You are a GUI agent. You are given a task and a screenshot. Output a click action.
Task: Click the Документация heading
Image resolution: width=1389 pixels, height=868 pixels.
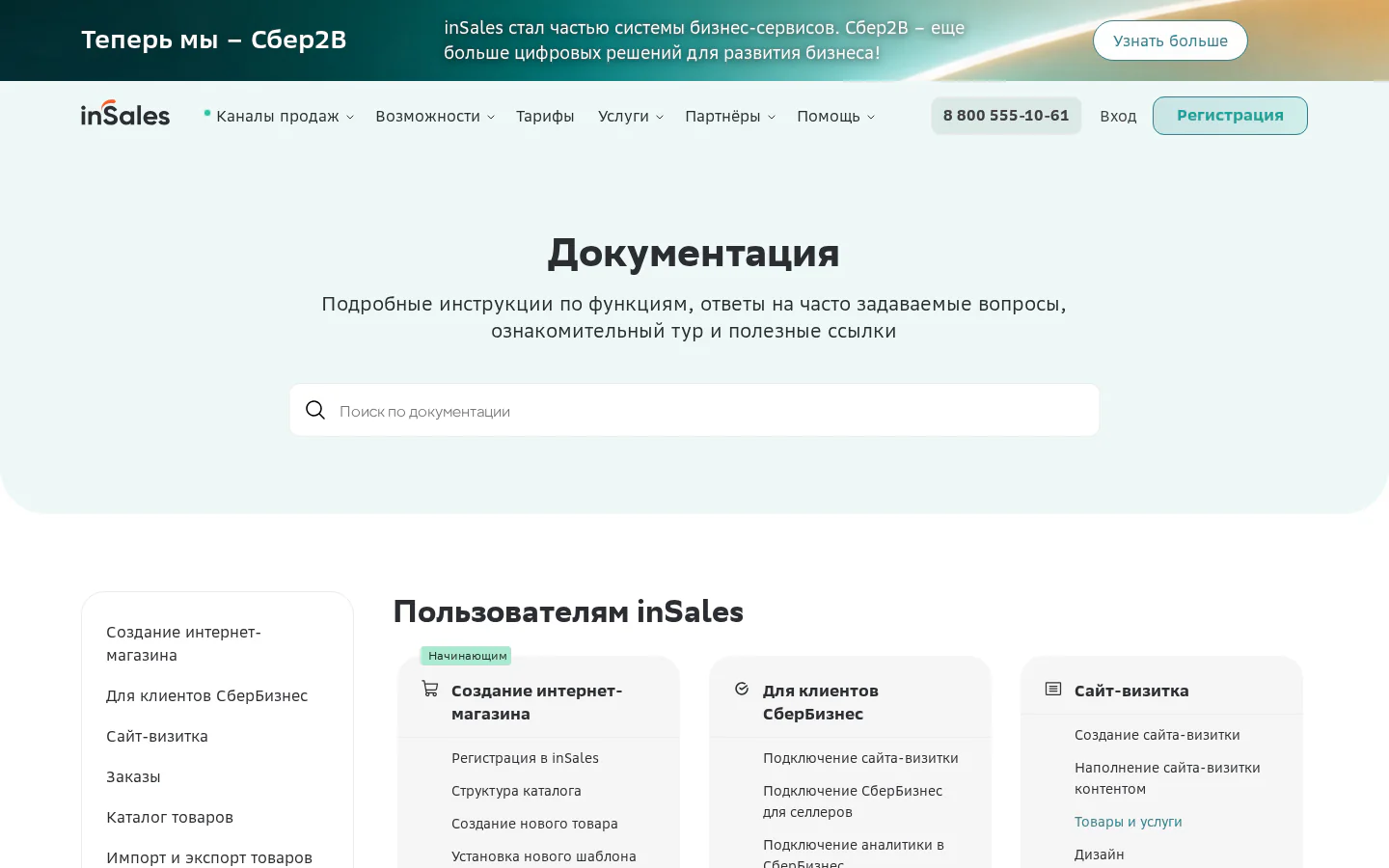694,253
